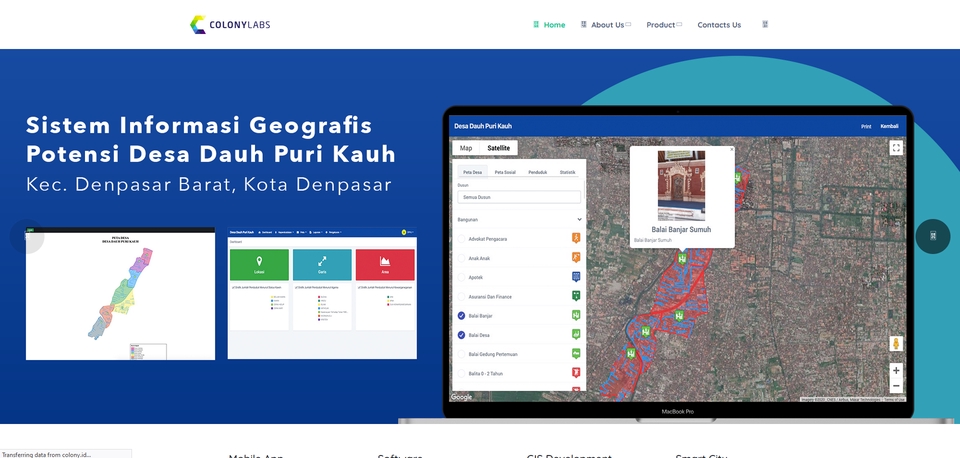Click the Street View pegman icon
960x458 pixels.
[896, 344]
